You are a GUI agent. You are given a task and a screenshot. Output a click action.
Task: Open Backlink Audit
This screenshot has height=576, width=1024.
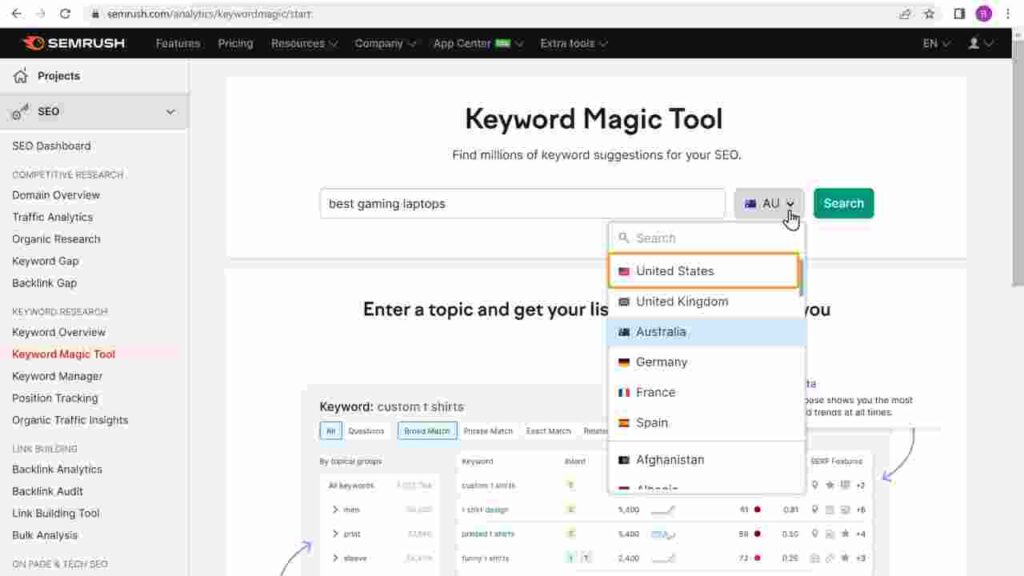[47, 491]
